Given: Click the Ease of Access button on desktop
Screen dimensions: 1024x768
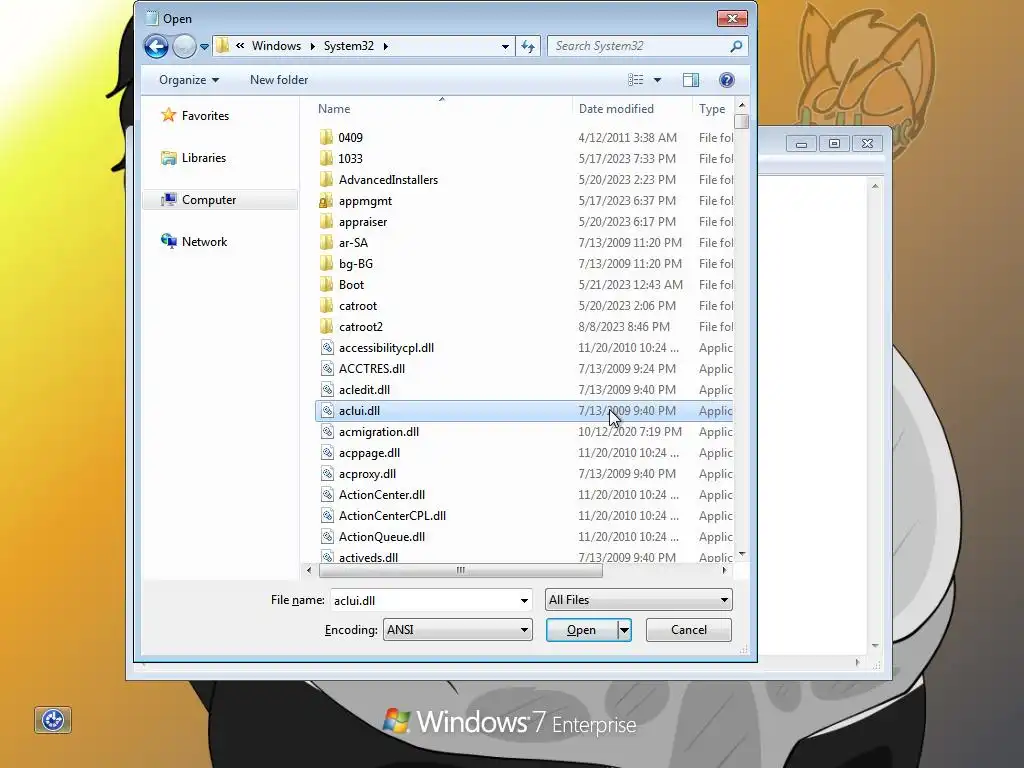Looking at the screenshot, I should 53,720.
